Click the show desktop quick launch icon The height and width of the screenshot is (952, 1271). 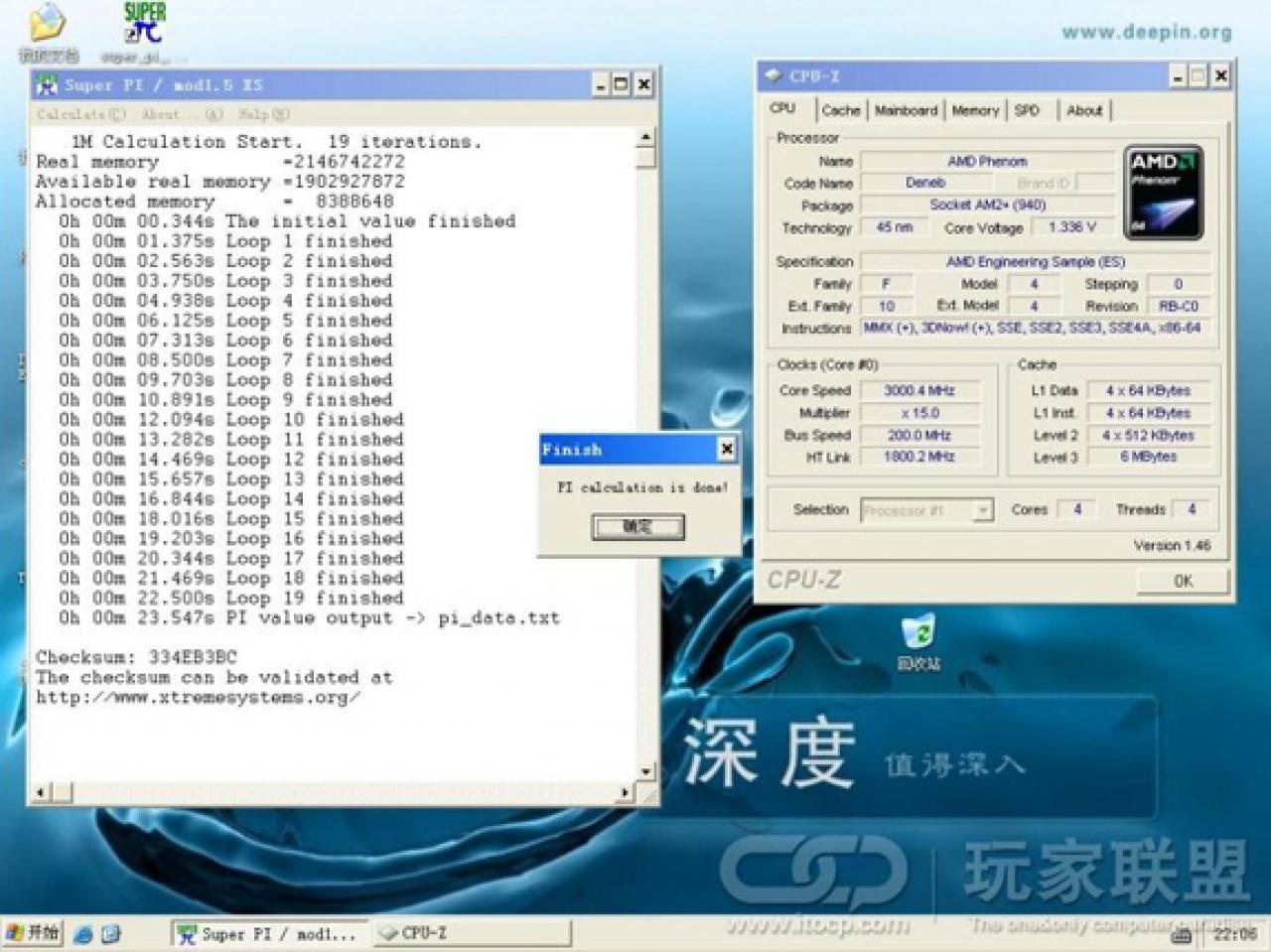[111, 934]
